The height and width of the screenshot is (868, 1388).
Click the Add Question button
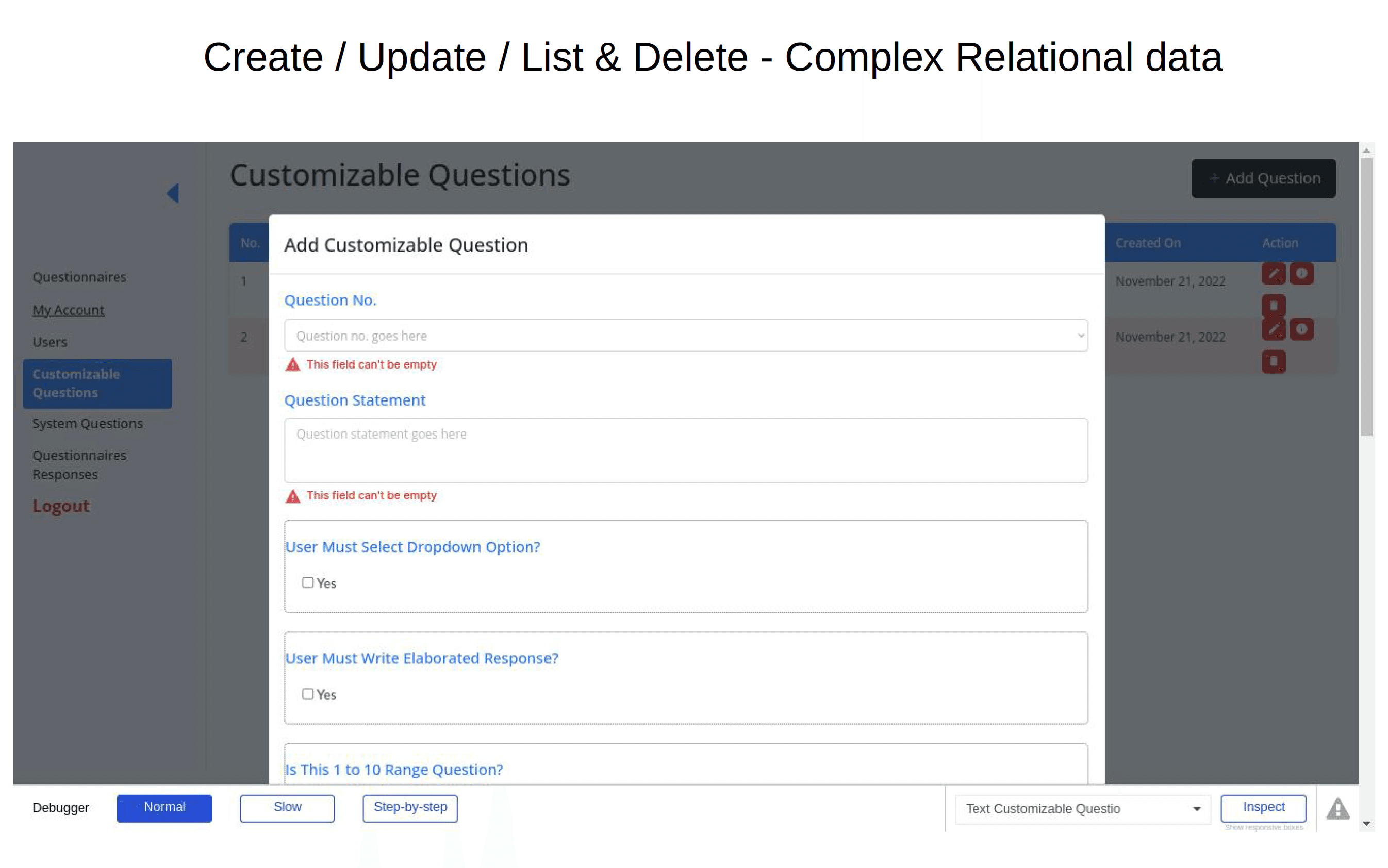1264,178
